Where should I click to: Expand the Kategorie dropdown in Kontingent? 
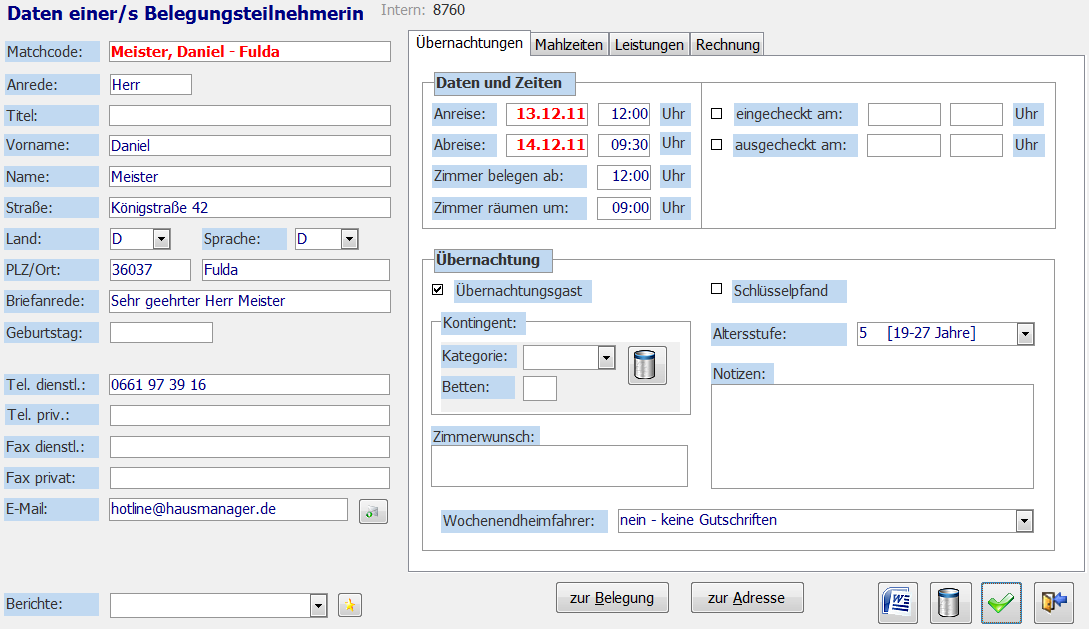click(x=605, y=358)
